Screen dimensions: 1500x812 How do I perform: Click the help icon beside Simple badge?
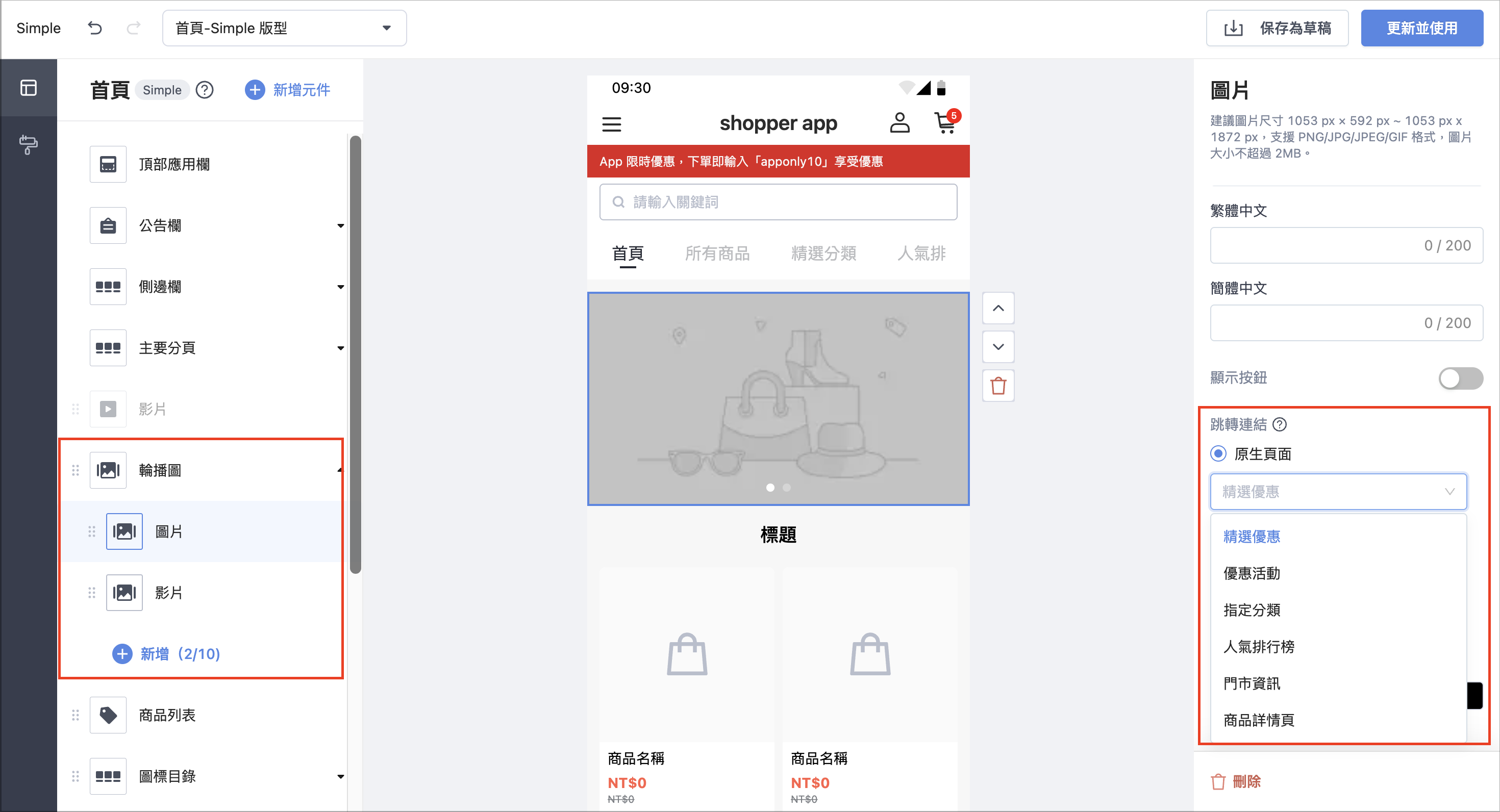[205, 90]
